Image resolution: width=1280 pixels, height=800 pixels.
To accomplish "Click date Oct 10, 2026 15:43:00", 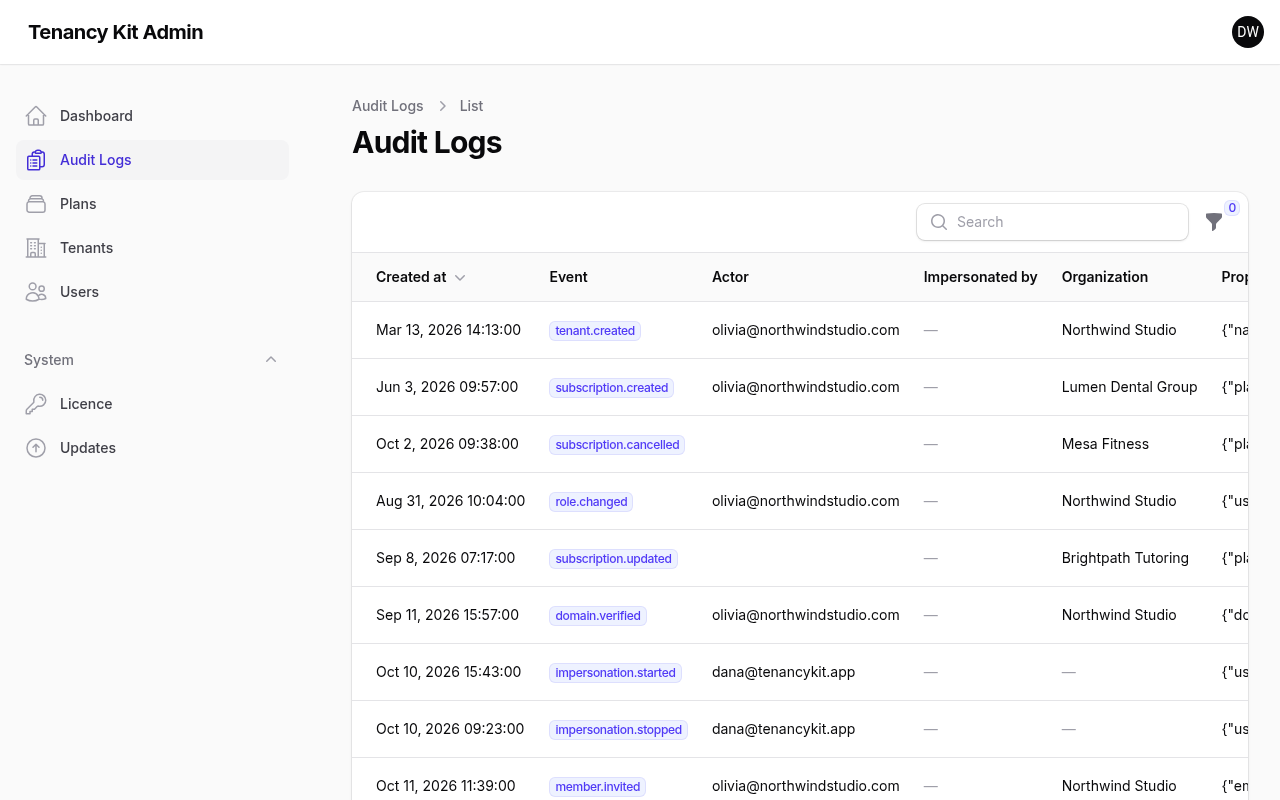I will tap(448, 672).
